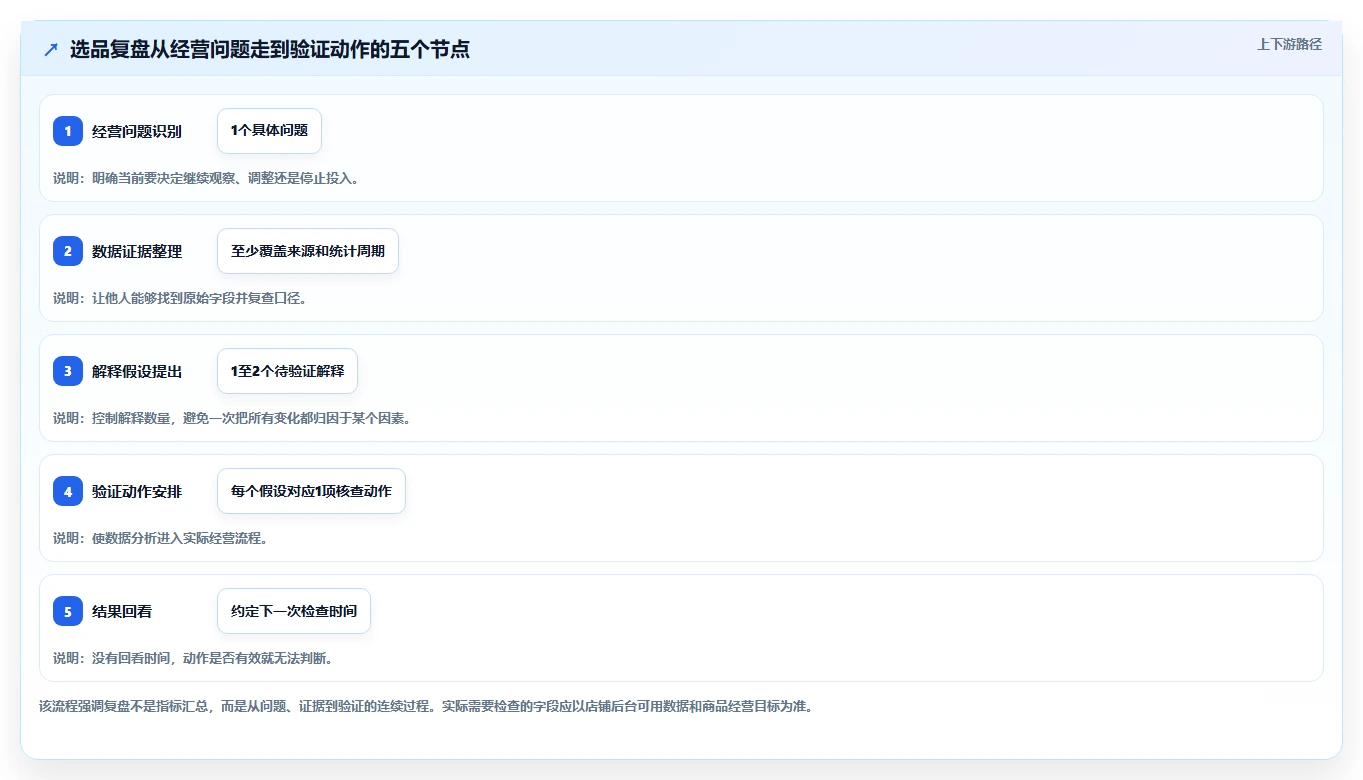Image resolution: width=1363 pixels, height=780 pixels.
Task: Click the step title 解释假设提出
Action: click(x=137, y=372)
